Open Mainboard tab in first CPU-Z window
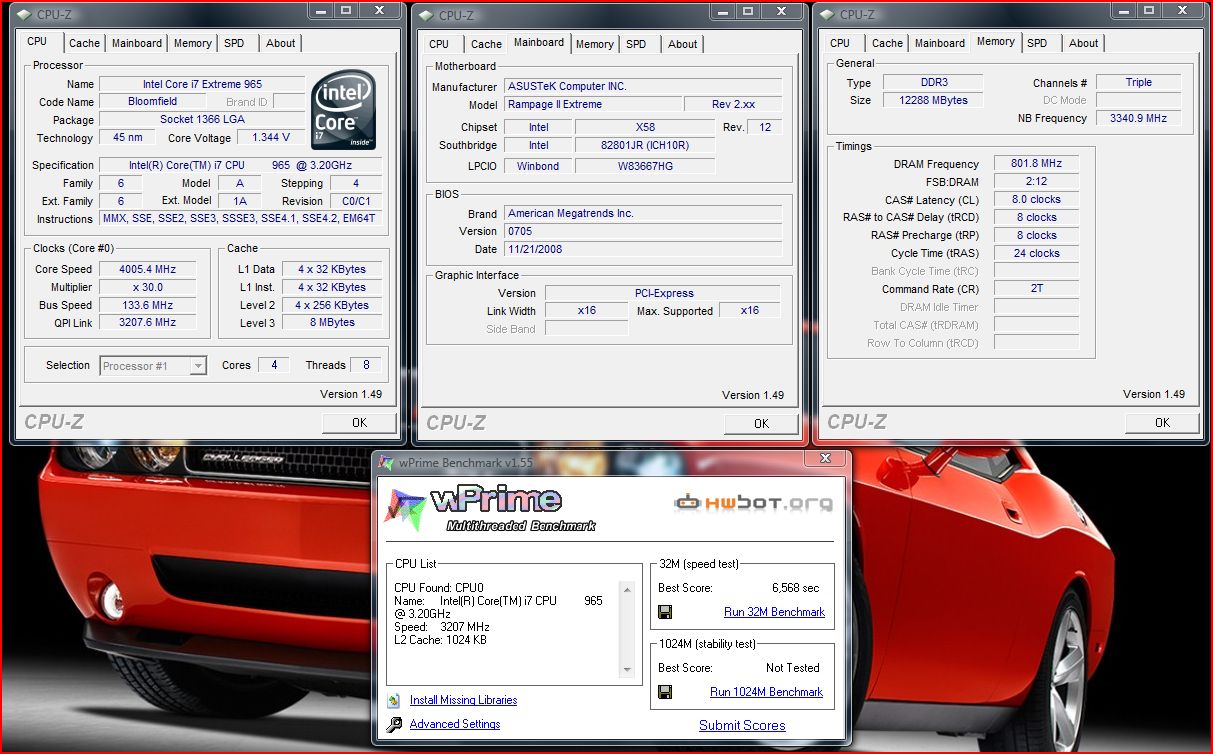Viewport: 1213px width, 754px height. point(137,43)
